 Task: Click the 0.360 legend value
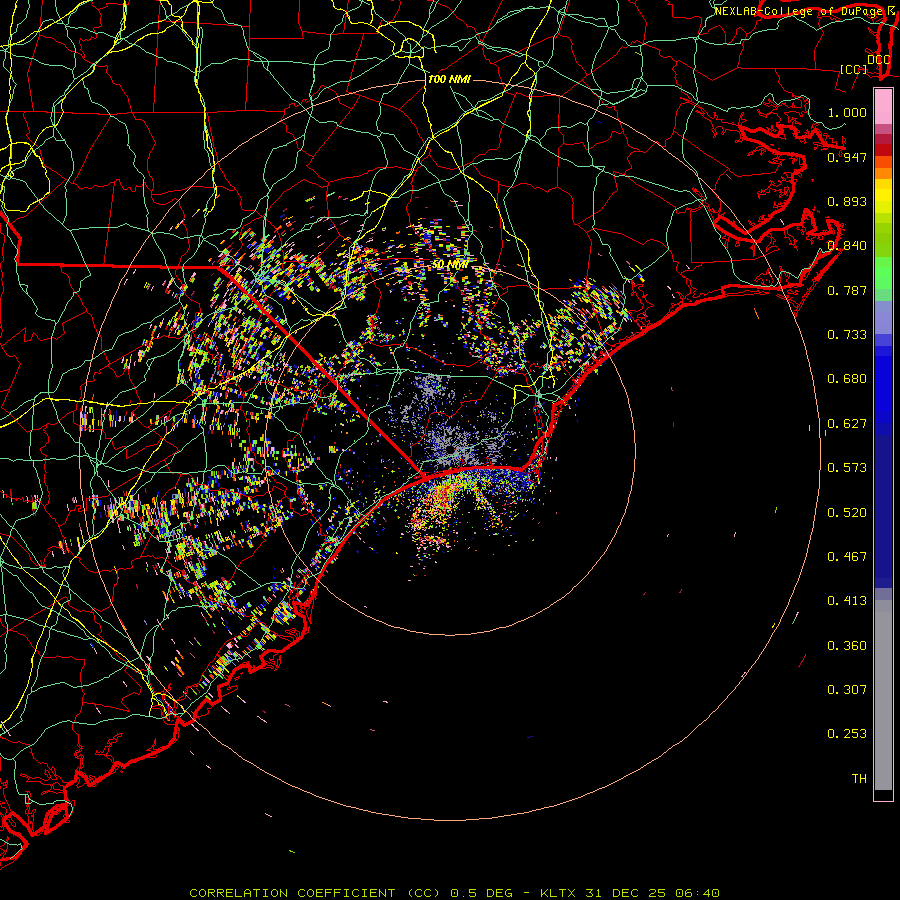pyautogui.click(x=847, y=645)
